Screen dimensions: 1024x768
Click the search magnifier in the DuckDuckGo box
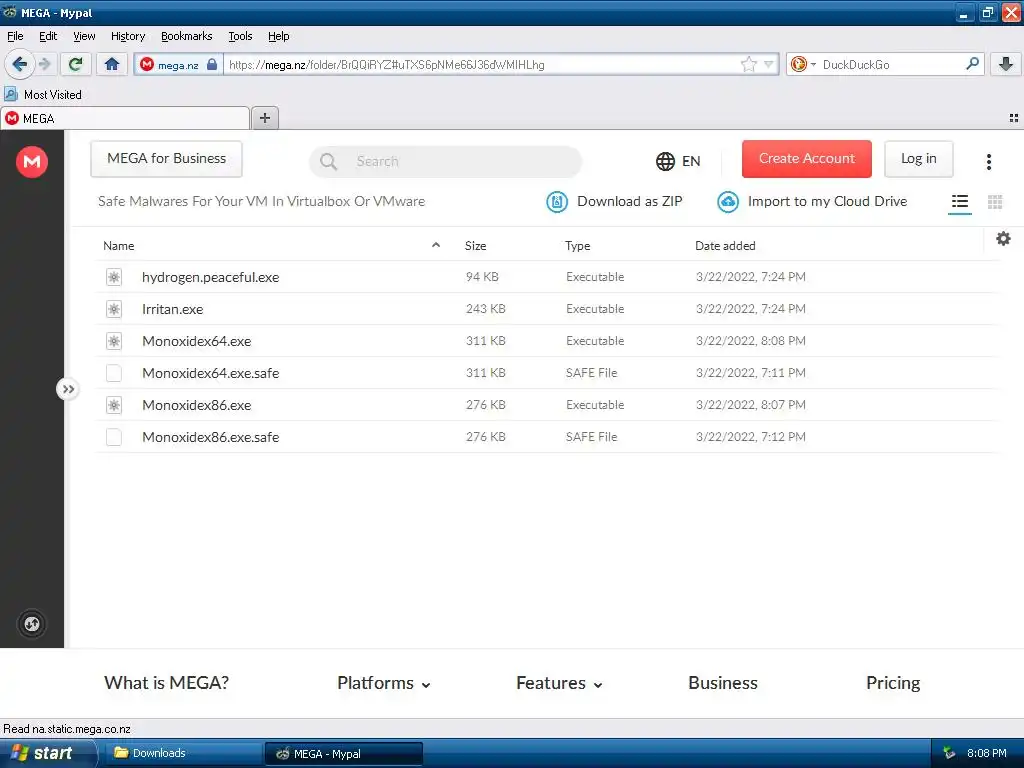click(972, 63)
